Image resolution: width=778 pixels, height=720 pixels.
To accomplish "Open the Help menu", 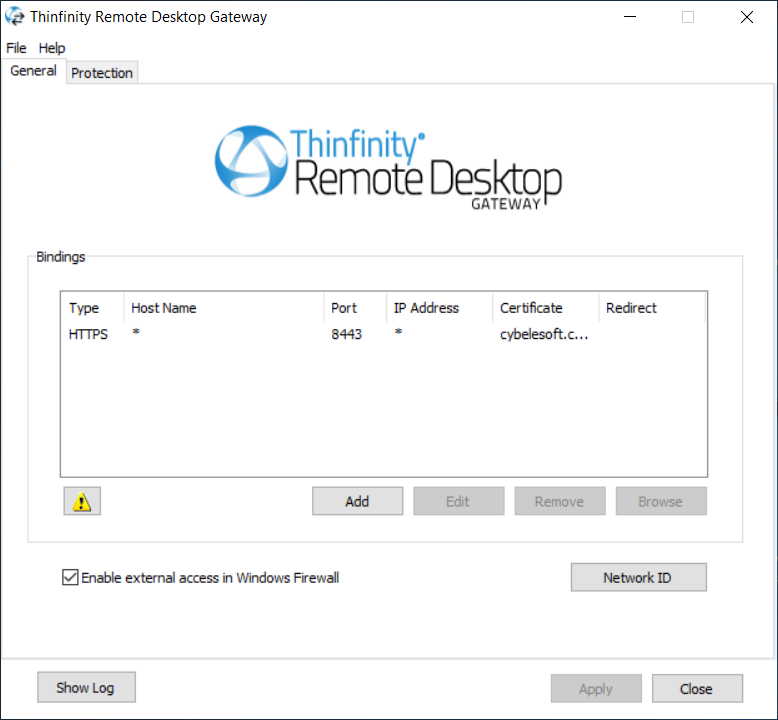I will pyautogui.click(x=52, y=48).
